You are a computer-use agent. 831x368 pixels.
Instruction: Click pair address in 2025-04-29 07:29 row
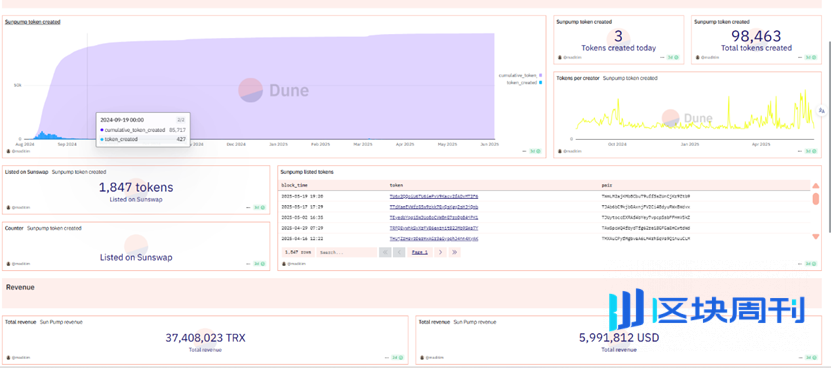pos(646,228)
